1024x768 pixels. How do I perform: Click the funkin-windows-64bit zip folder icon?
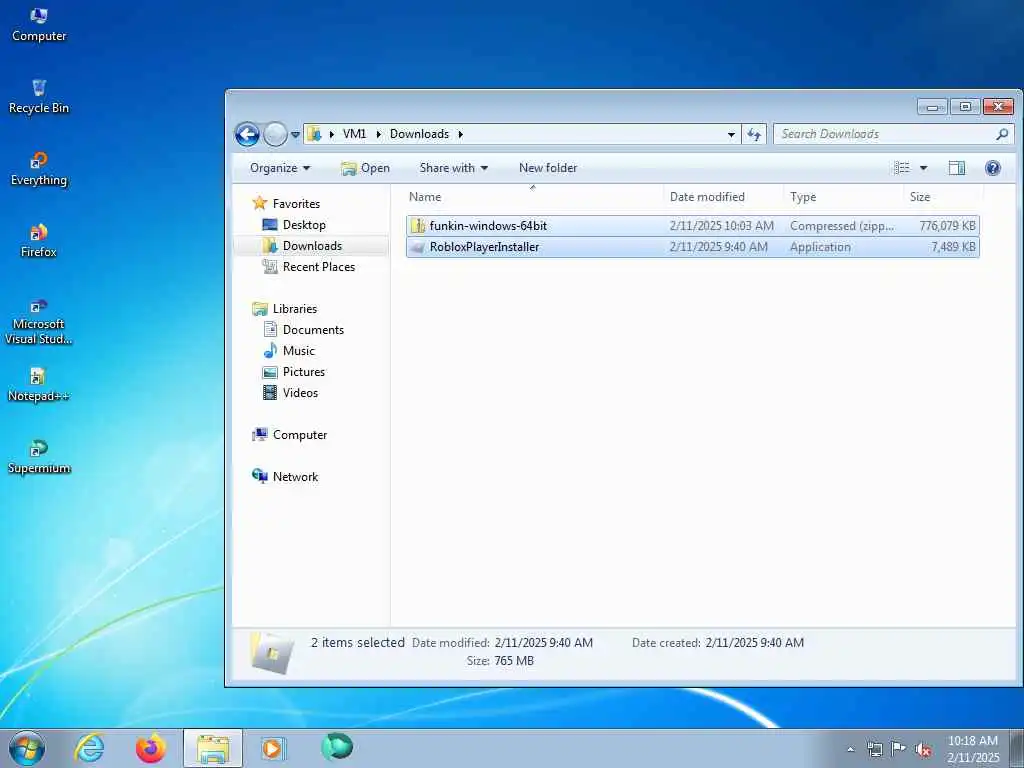pyautogui.click(x=418, y=226)
